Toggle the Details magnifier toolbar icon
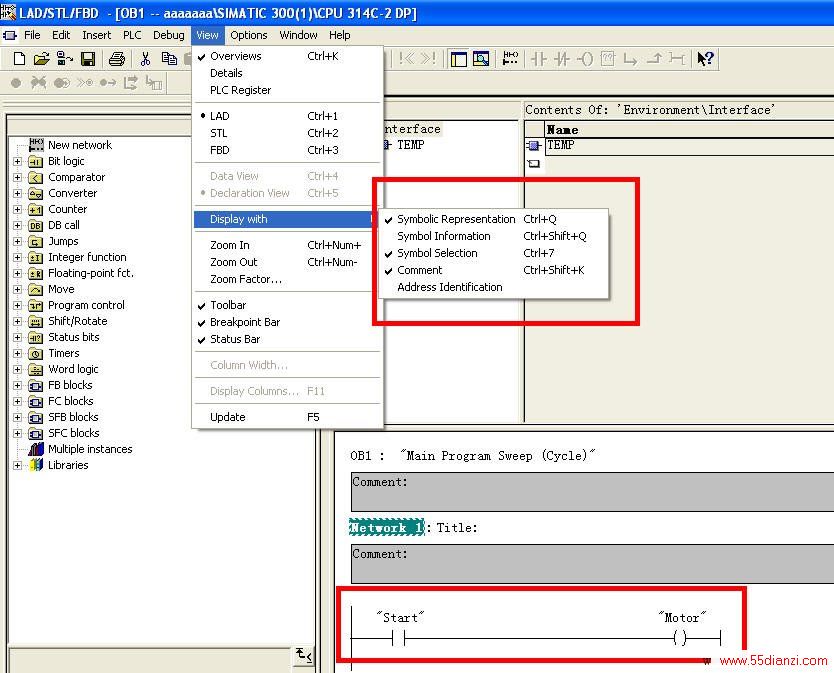 481,59
